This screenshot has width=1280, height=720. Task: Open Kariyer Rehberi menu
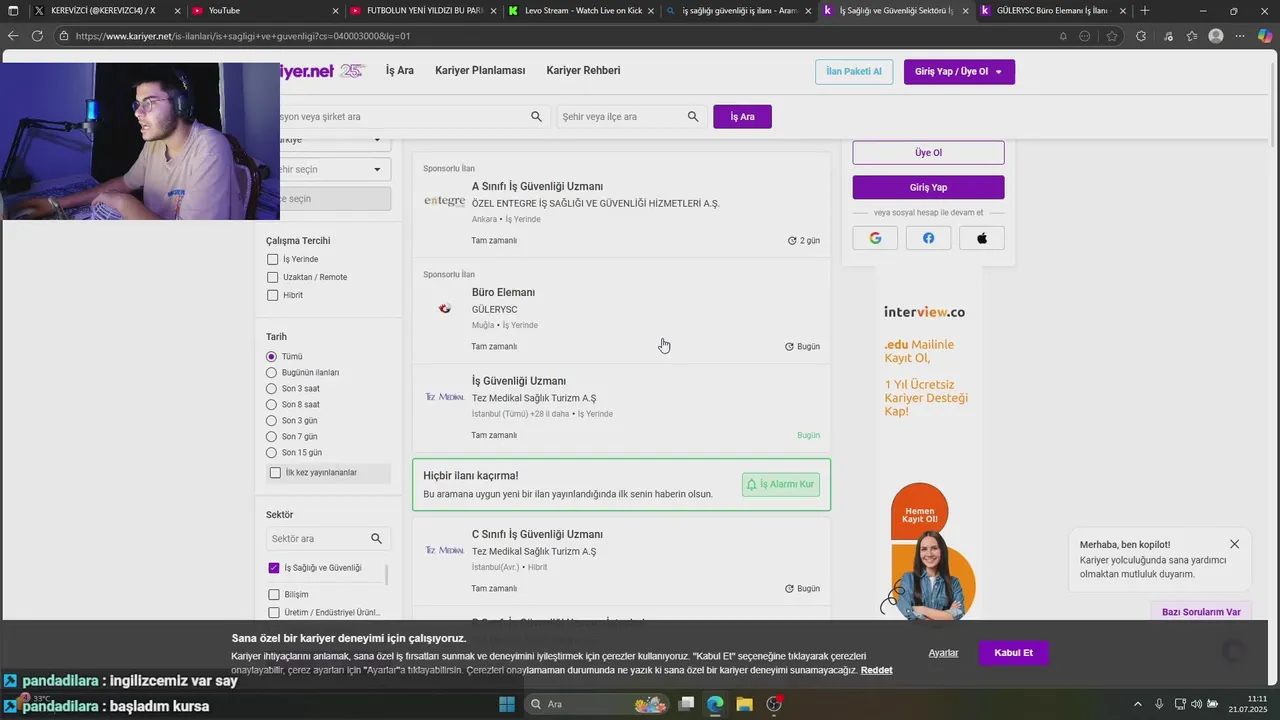tap(583, 71)
